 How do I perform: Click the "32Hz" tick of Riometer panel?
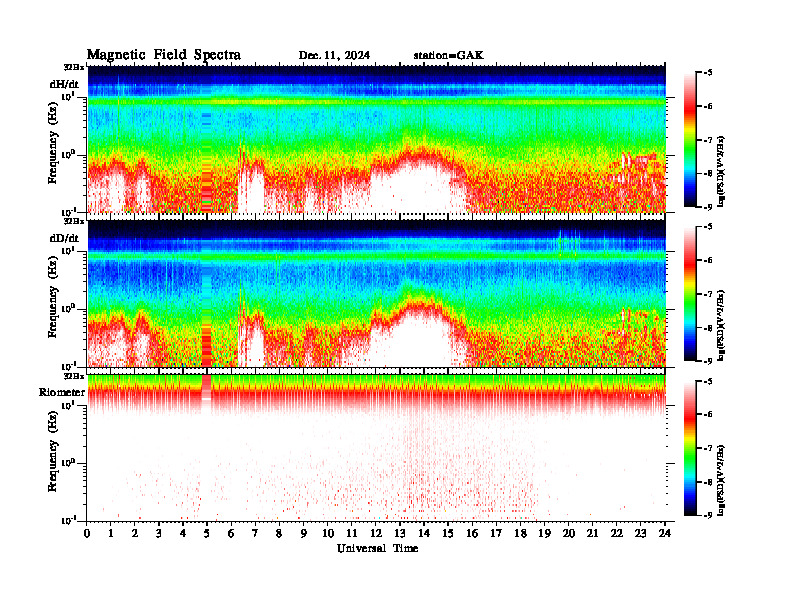pyautogui.click(x=74, y=376)
